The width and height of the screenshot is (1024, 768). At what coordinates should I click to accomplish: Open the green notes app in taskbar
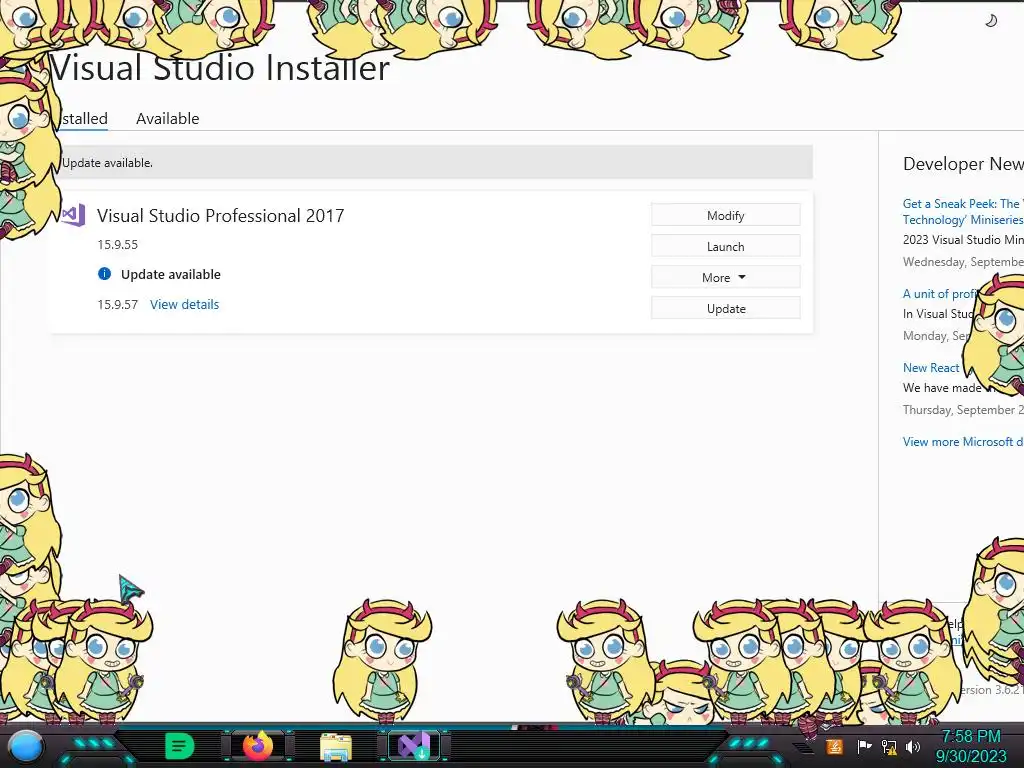point(180,746)
